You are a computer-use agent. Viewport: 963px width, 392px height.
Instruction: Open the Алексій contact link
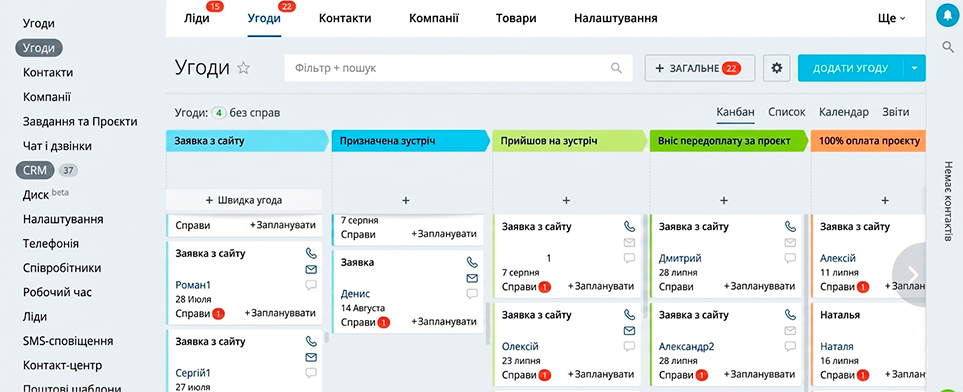tap(838, 258)
